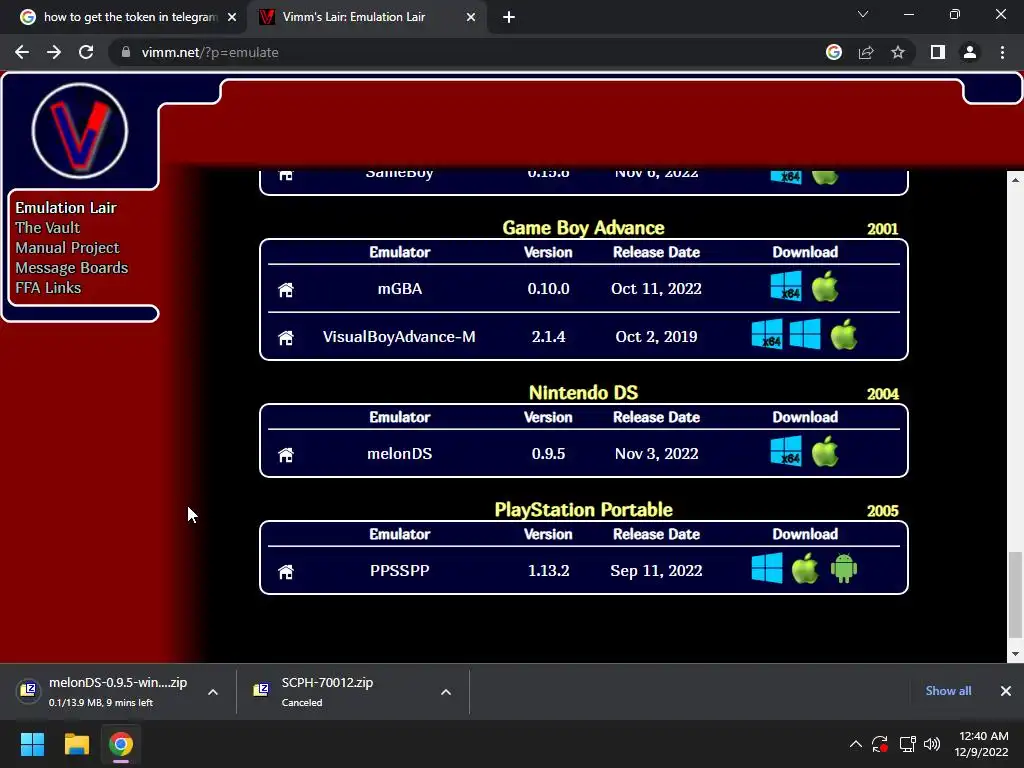Screen dimensions: 1024x768
Task: Click the scrollbar down arrow
Action: pyautogui.click(x=1015, y=654)
